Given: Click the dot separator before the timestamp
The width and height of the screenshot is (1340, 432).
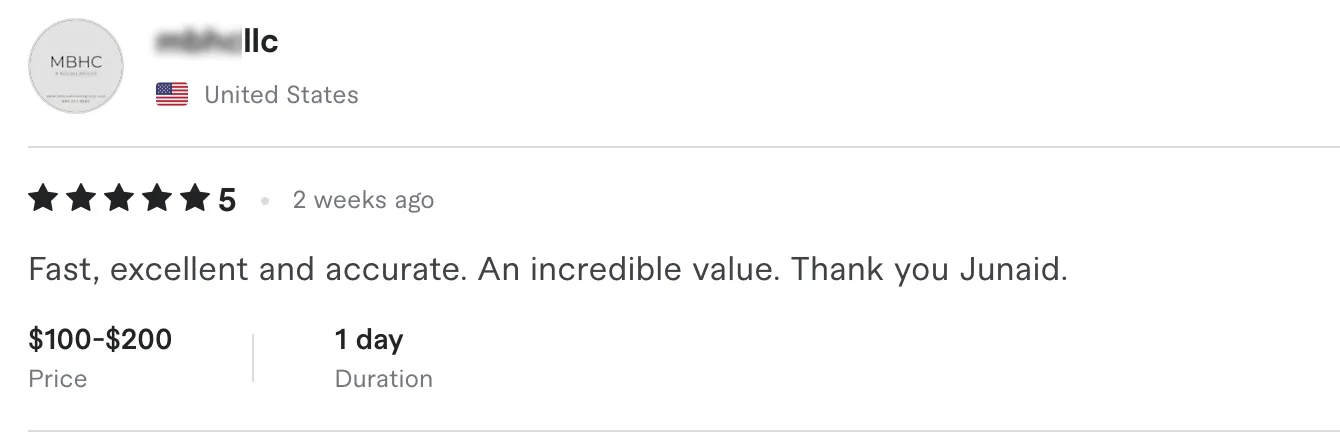Looking at the screenshot, I should point(265,201).
